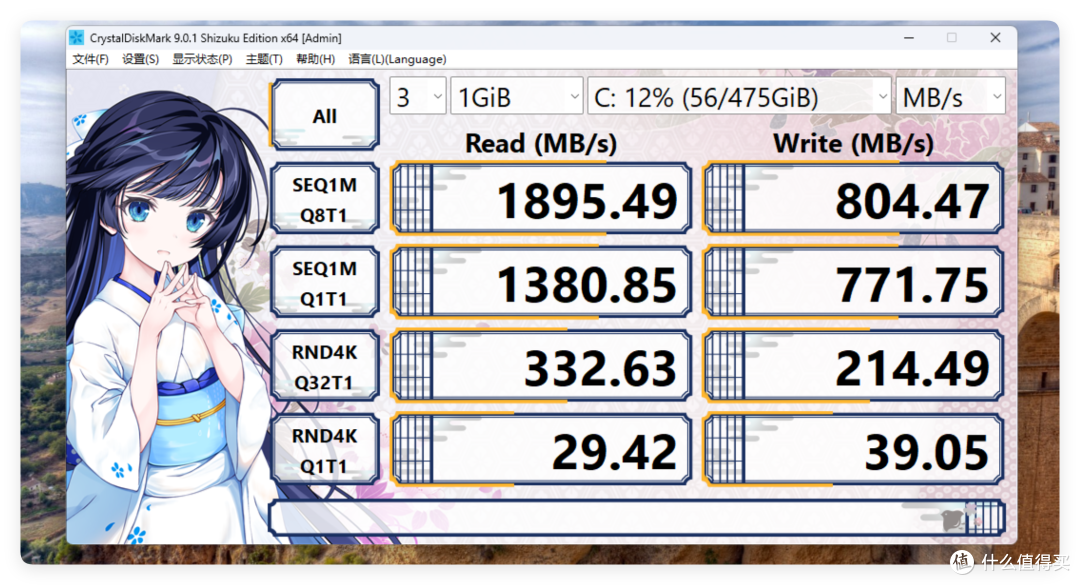
Task: Start the SEQ1M Q8T1 test
Action: [x=324, y=199]
